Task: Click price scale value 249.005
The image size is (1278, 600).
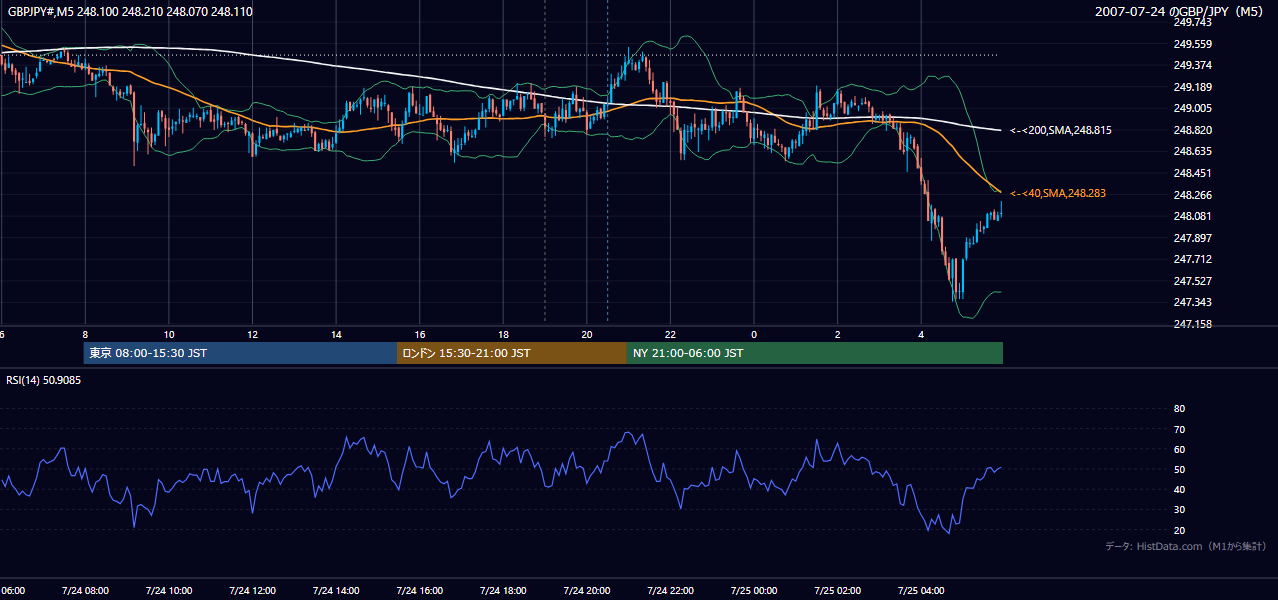Action: tap(1192, 108)
